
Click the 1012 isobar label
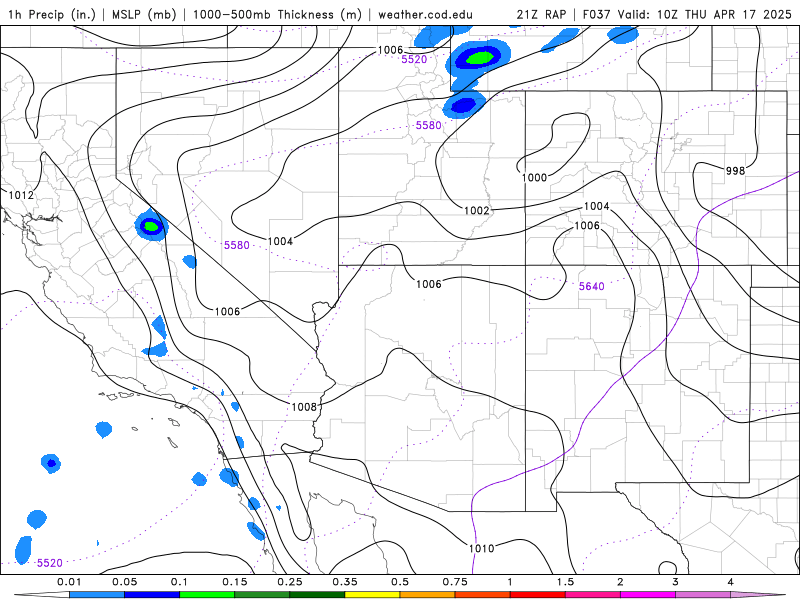21,195
